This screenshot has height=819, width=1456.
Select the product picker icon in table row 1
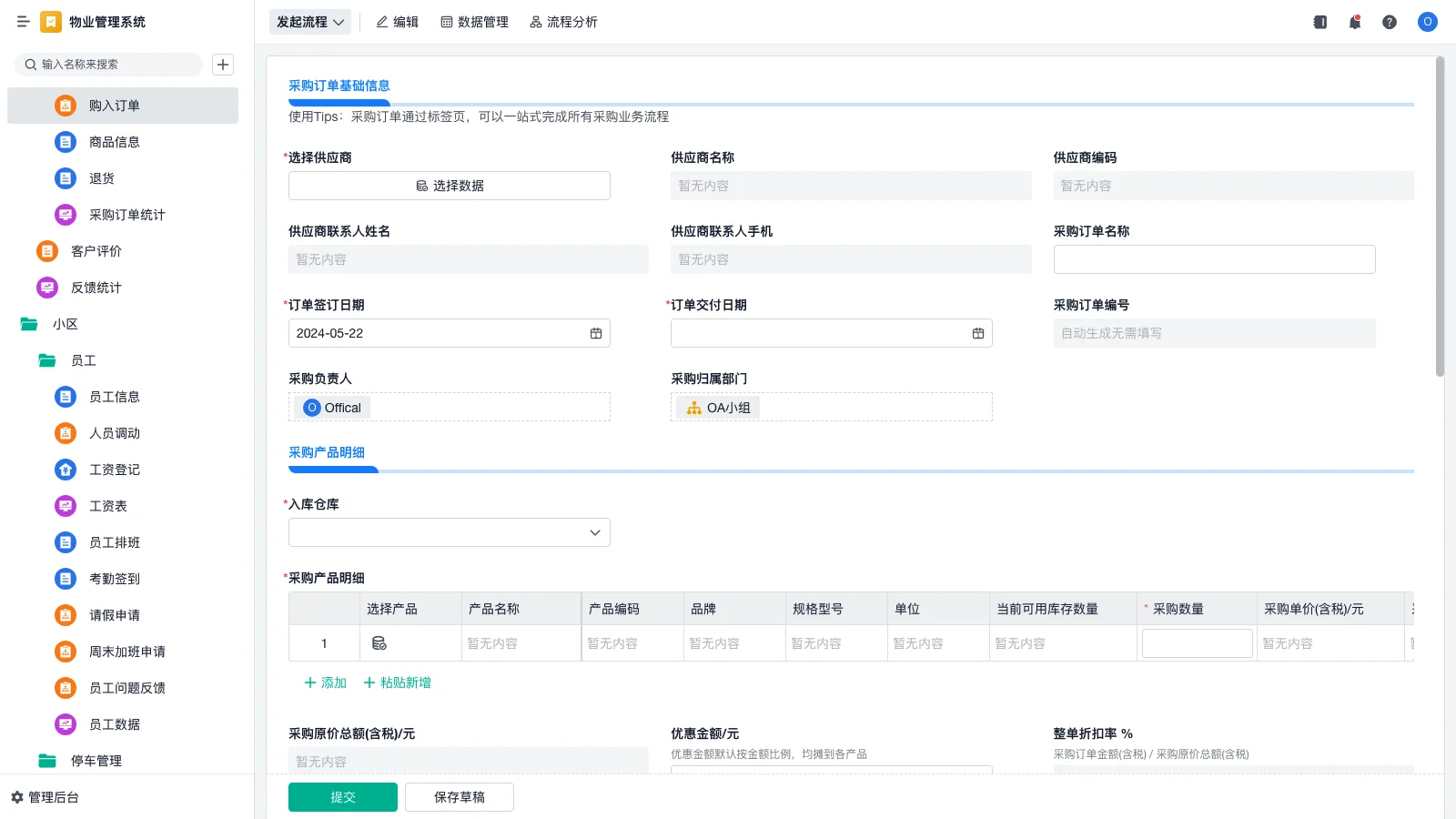378,642
